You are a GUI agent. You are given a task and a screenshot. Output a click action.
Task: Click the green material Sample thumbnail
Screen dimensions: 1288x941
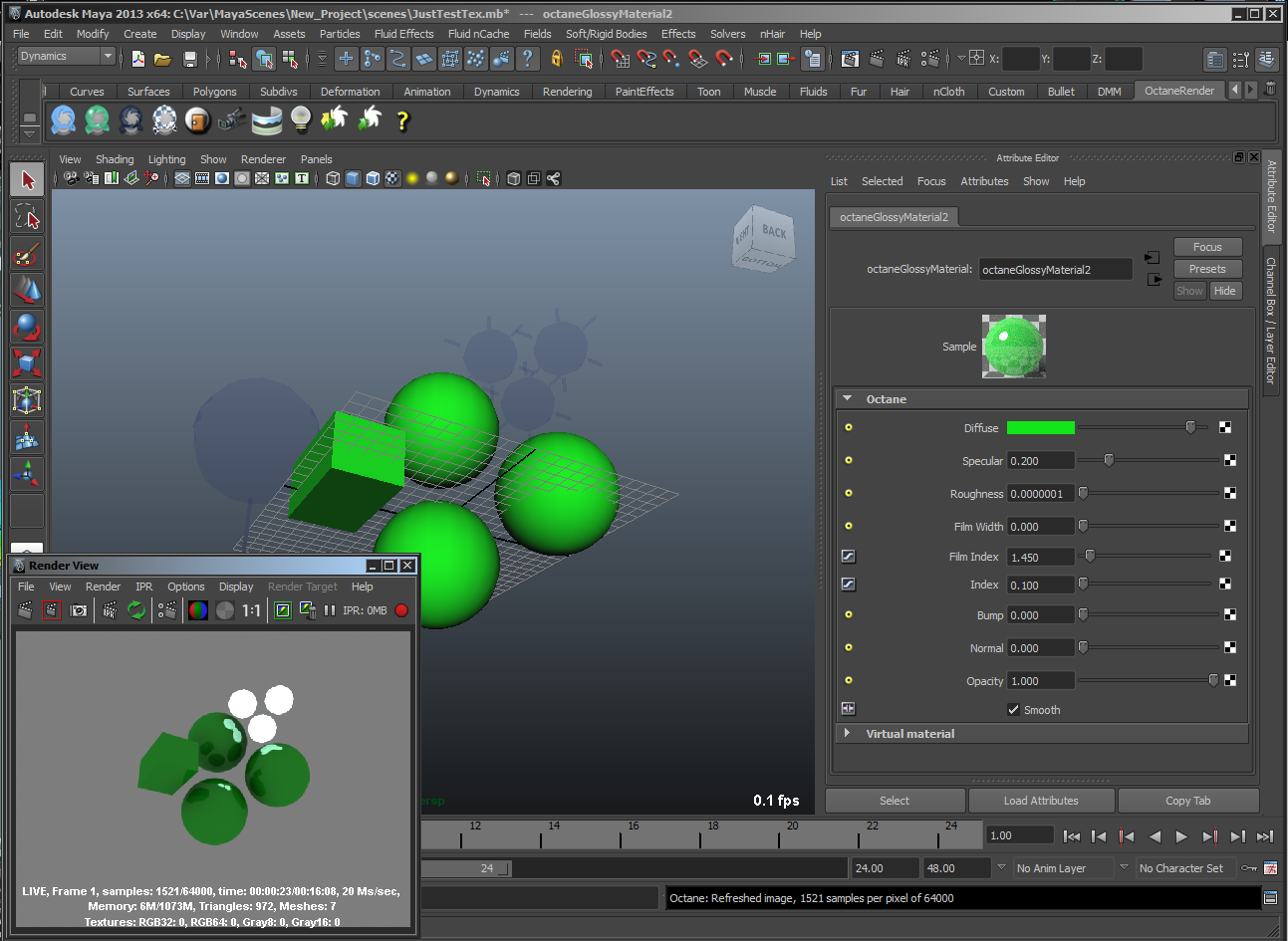pyautogui.click(x=1014, y=347)
